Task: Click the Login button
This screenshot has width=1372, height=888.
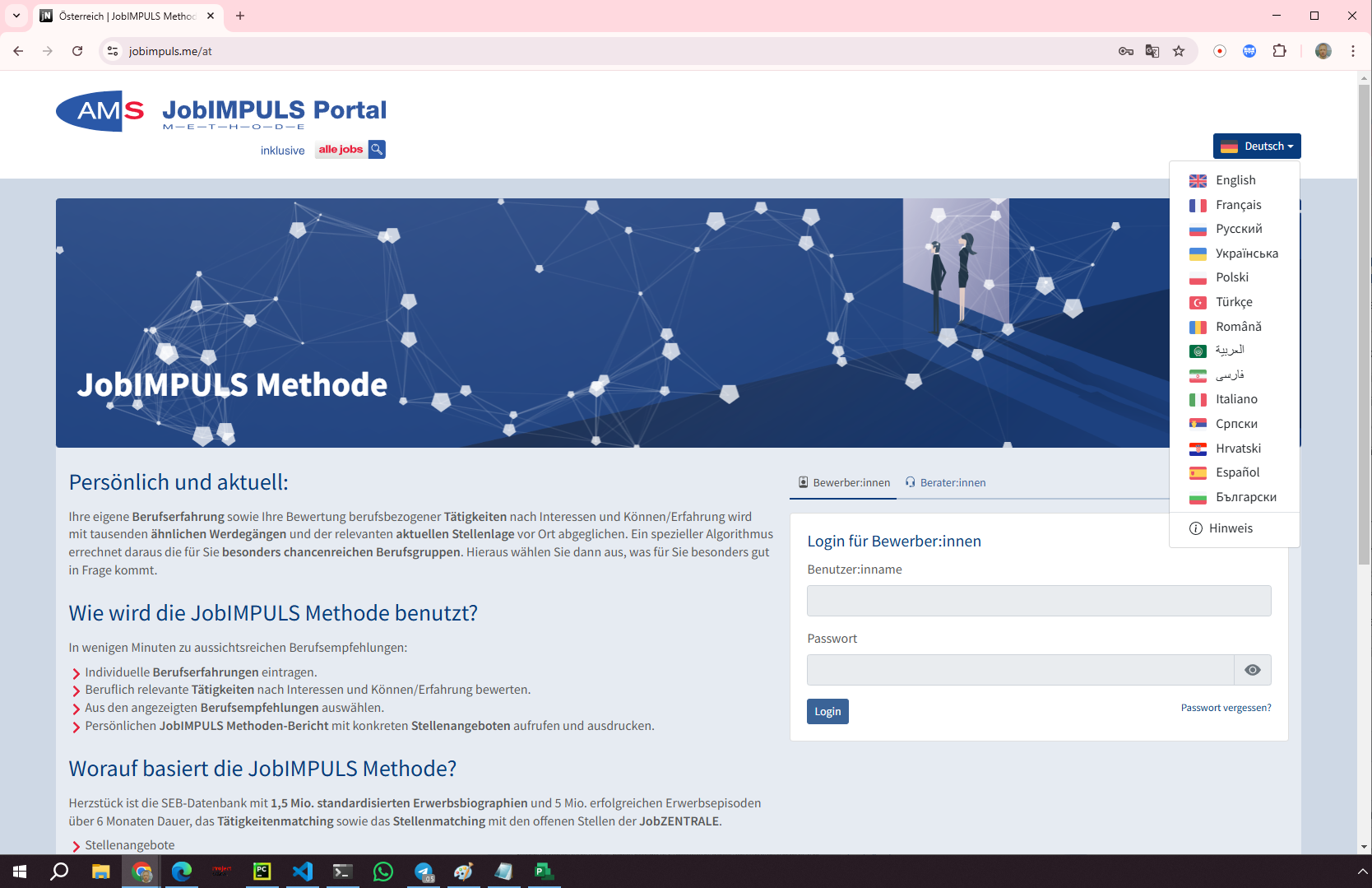Action: pyautogui.click(x=827, y=712)
